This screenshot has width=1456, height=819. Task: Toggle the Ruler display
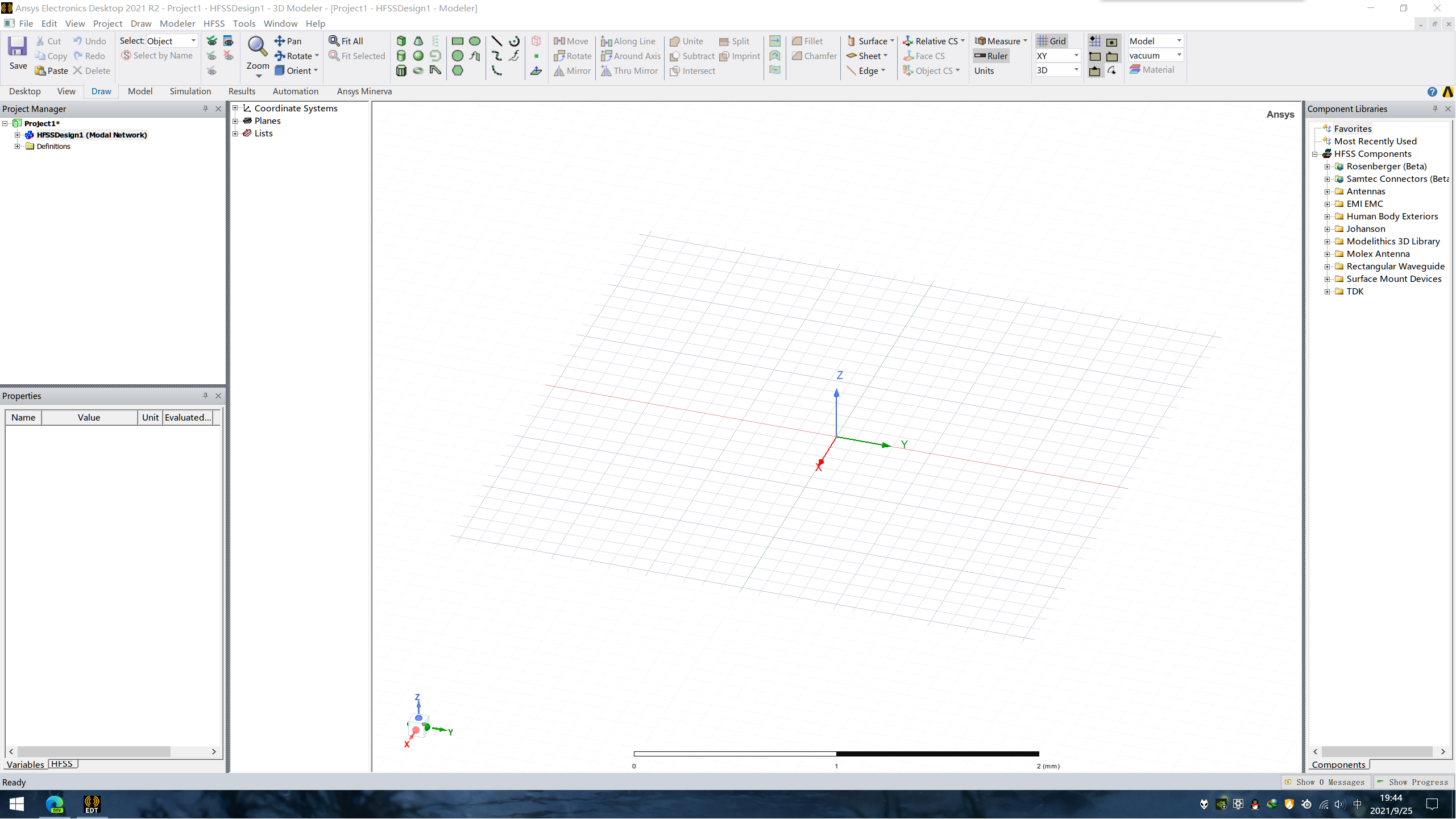[992, 56]
